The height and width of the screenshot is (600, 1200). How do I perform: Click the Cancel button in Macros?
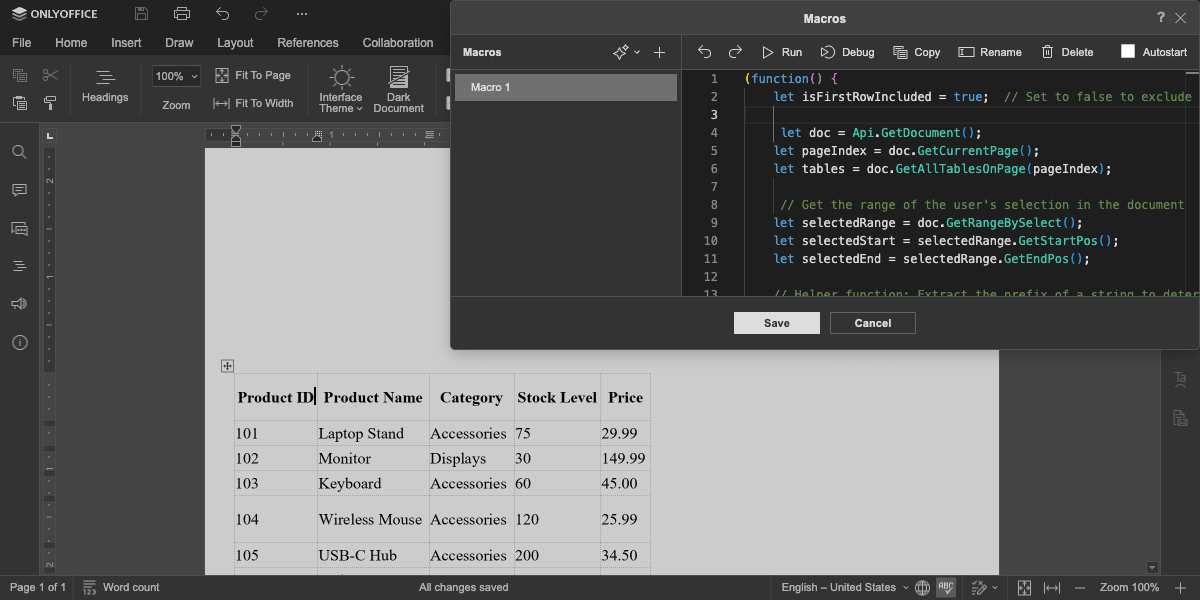click(873, 323)
